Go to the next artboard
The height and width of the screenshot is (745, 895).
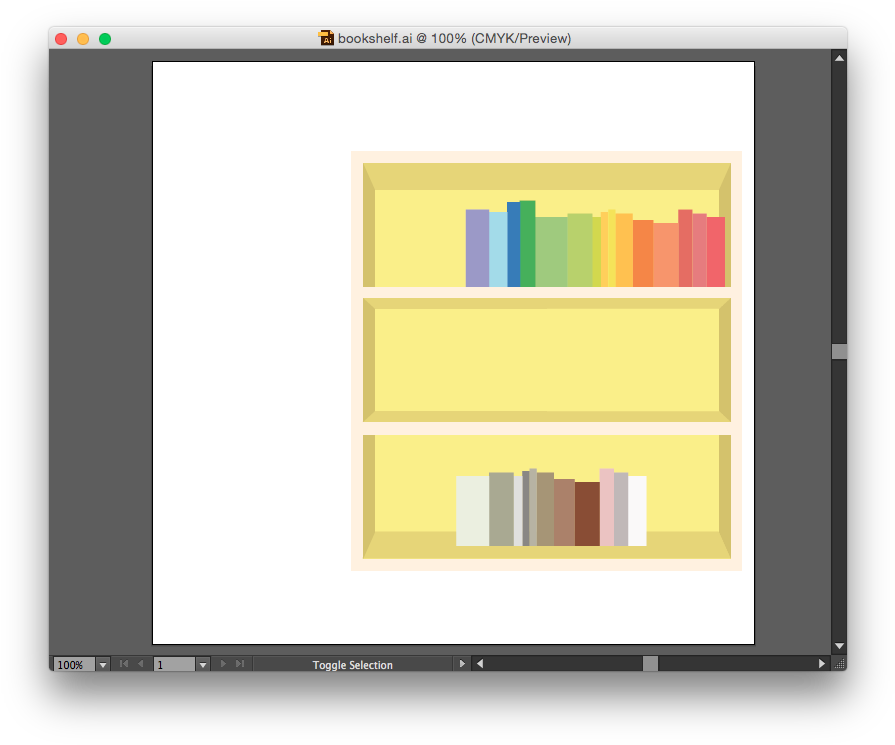click(x=222, y=664)
